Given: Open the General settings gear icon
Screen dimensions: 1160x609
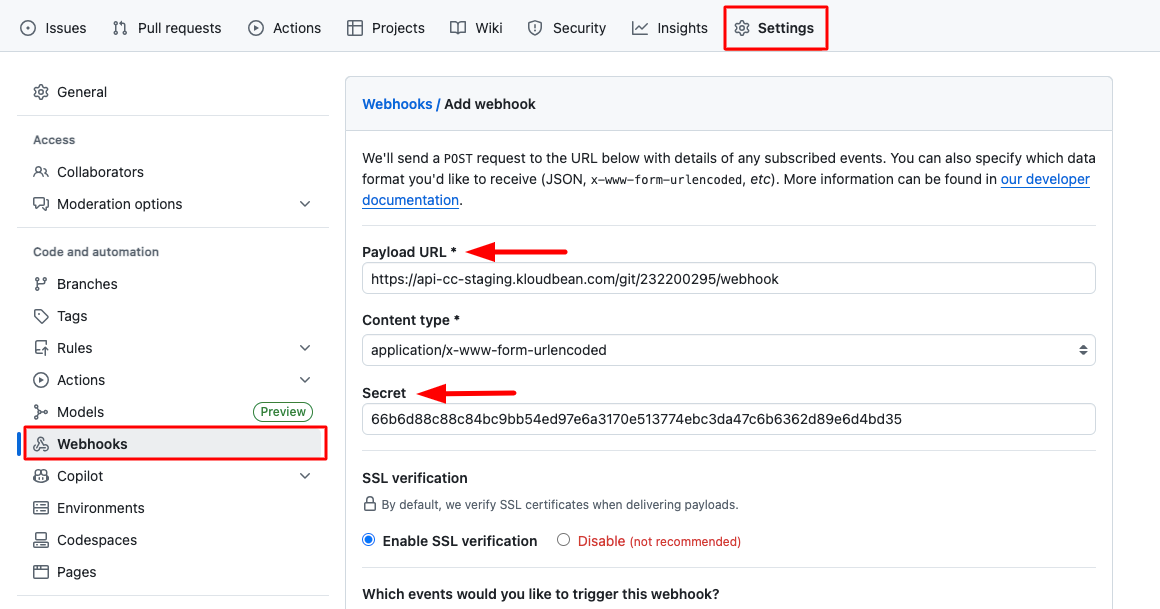Looking at the screenshot, I should (41, 92).
